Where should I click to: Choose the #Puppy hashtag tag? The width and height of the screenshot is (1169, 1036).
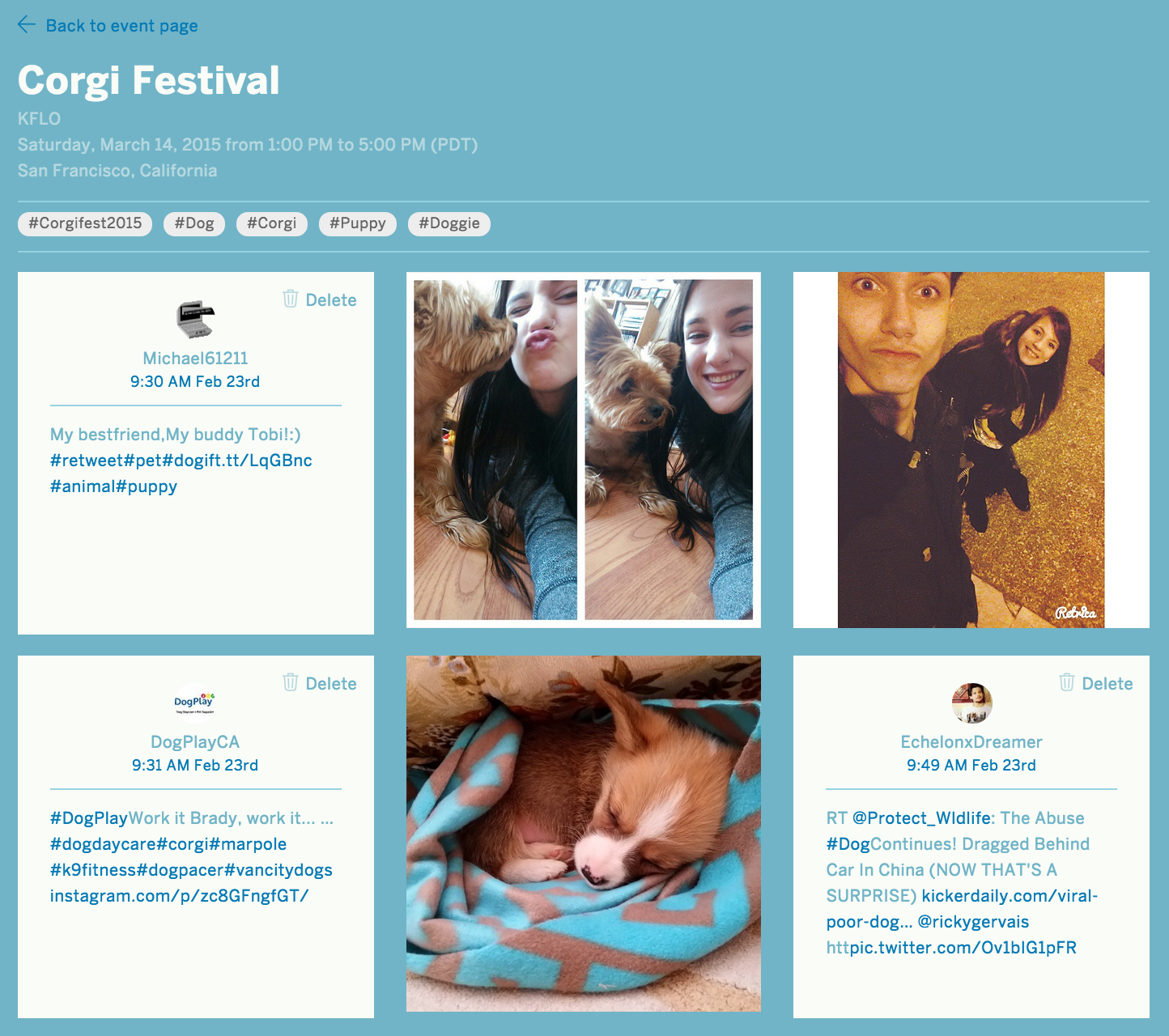[358, 223]
